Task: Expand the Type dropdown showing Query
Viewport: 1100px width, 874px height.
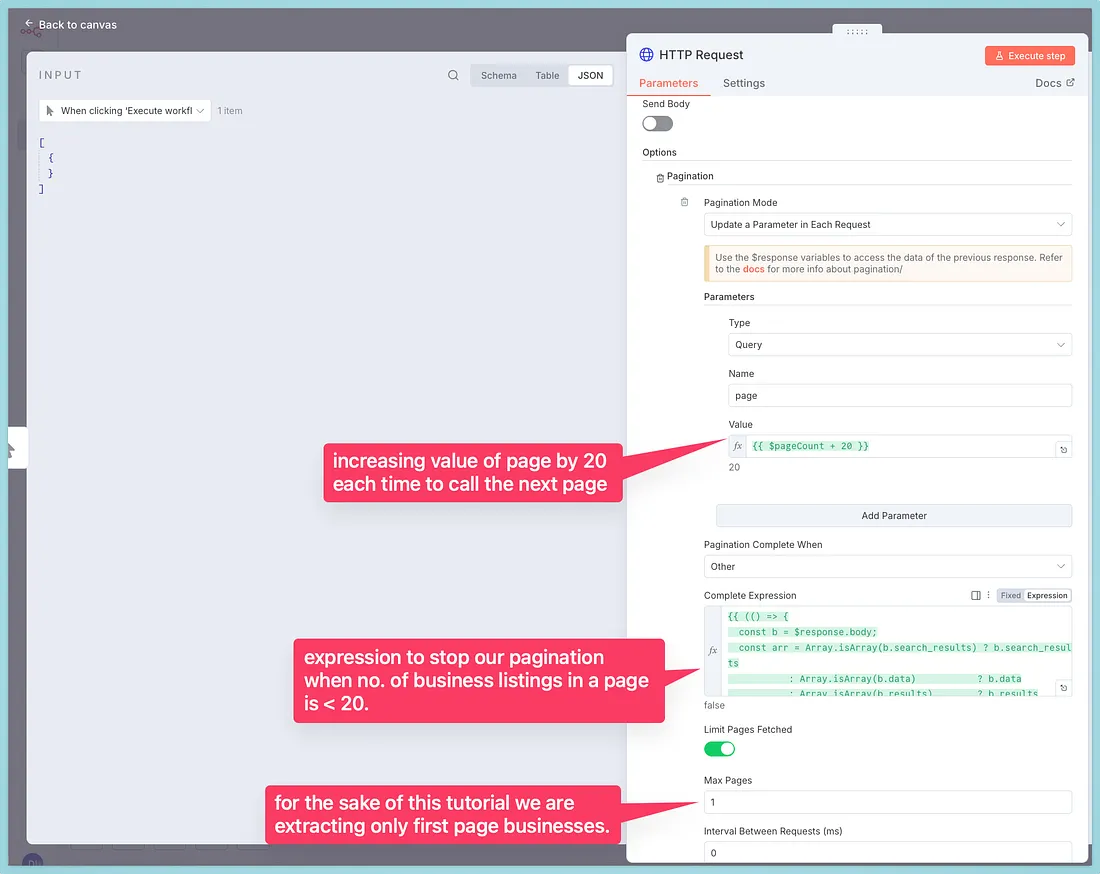Action: 899,345
